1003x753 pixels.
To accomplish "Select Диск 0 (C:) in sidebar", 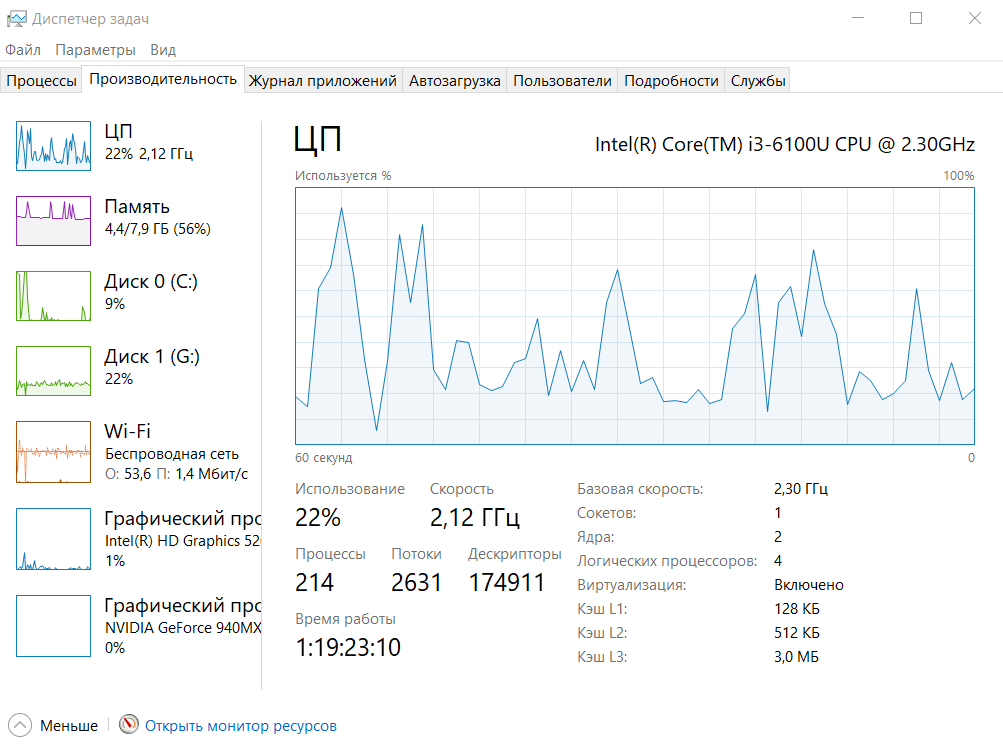I will click(x=52, y=296).
